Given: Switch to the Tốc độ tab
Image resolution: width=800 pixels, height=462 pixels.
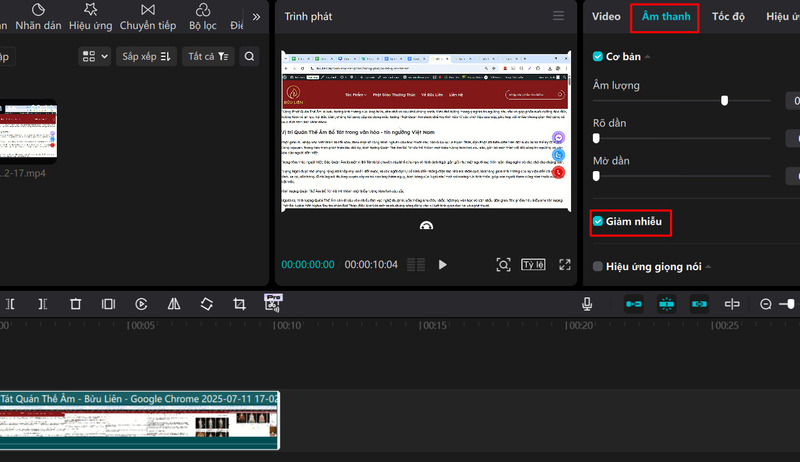Looking at the screenshot, I should pos(728,16).
